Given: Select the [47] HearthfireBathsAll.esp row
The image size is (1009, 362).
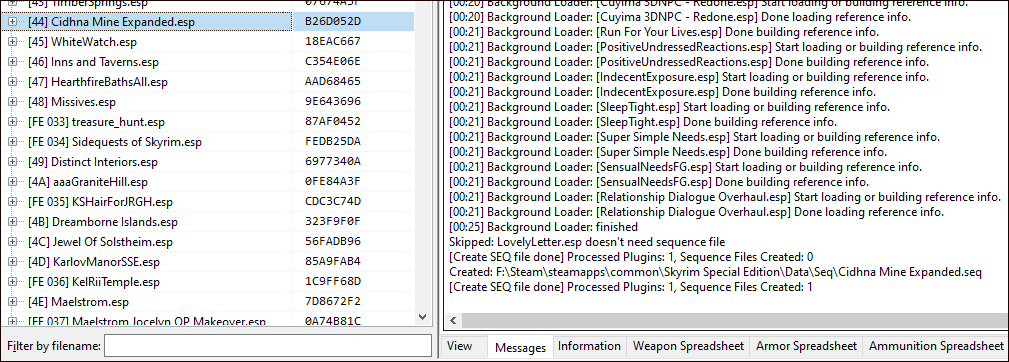Looking at the screenshot, I should click(208, 82).
